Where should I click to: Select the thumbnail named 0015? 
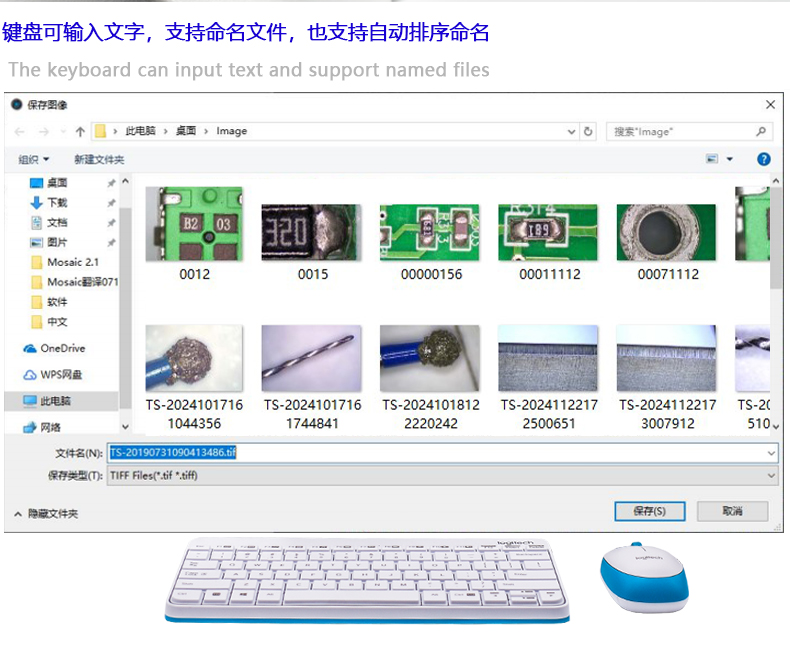pyautogui.click(x=312, y=235)
